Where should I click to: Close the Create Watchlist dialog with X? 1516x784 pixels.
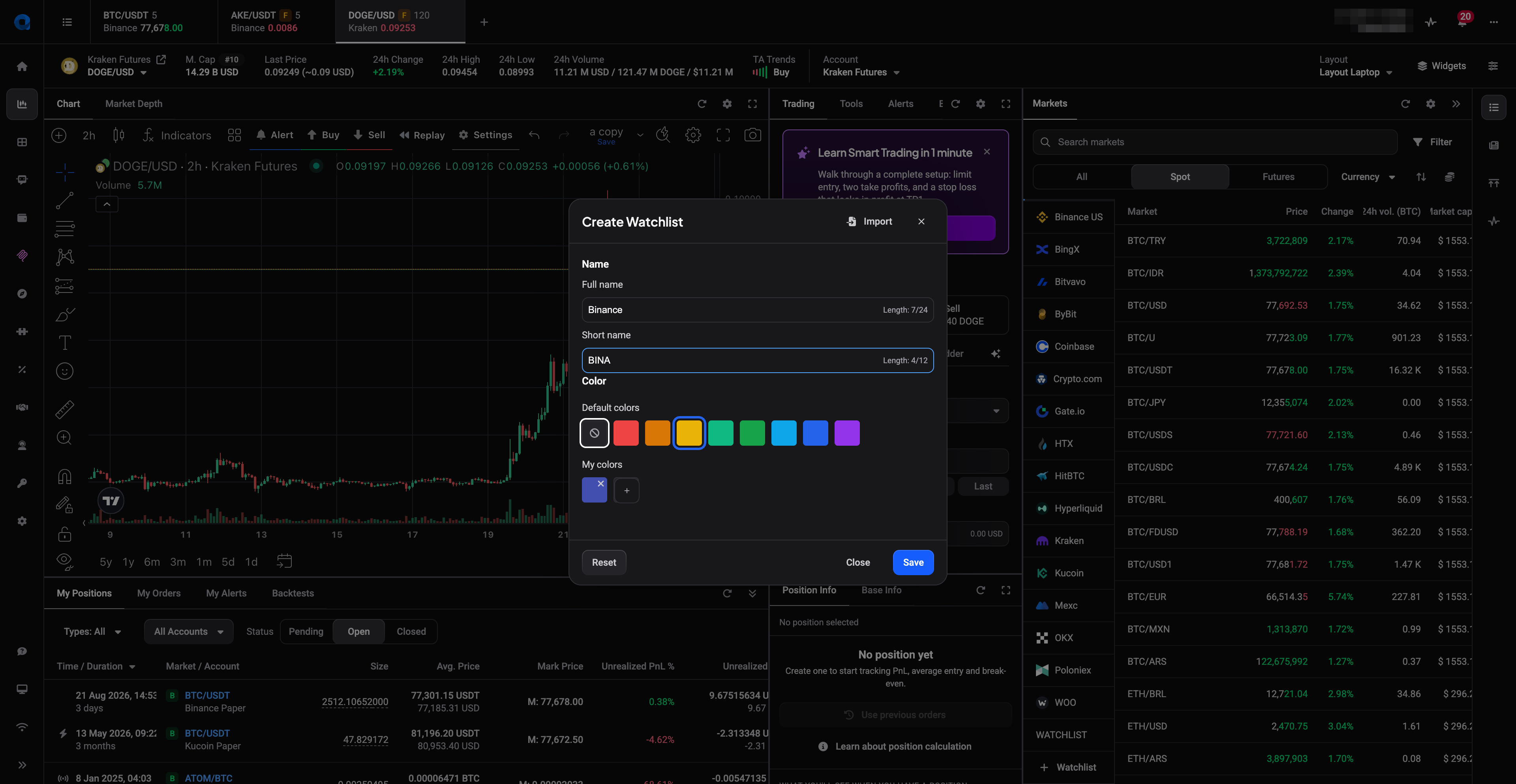(921, 221)
